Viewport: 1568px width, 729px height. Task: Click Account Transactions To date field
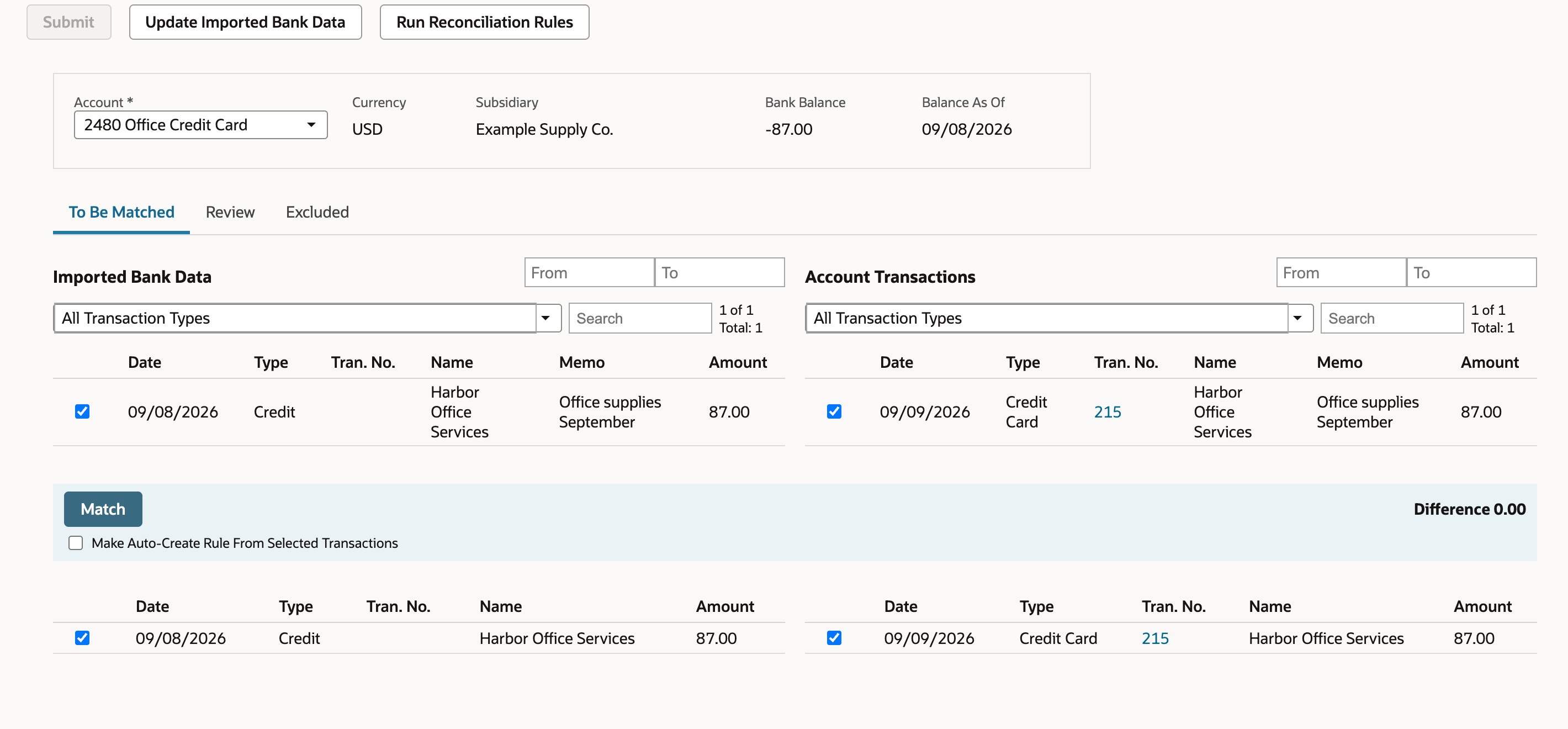click(1471, 272)
